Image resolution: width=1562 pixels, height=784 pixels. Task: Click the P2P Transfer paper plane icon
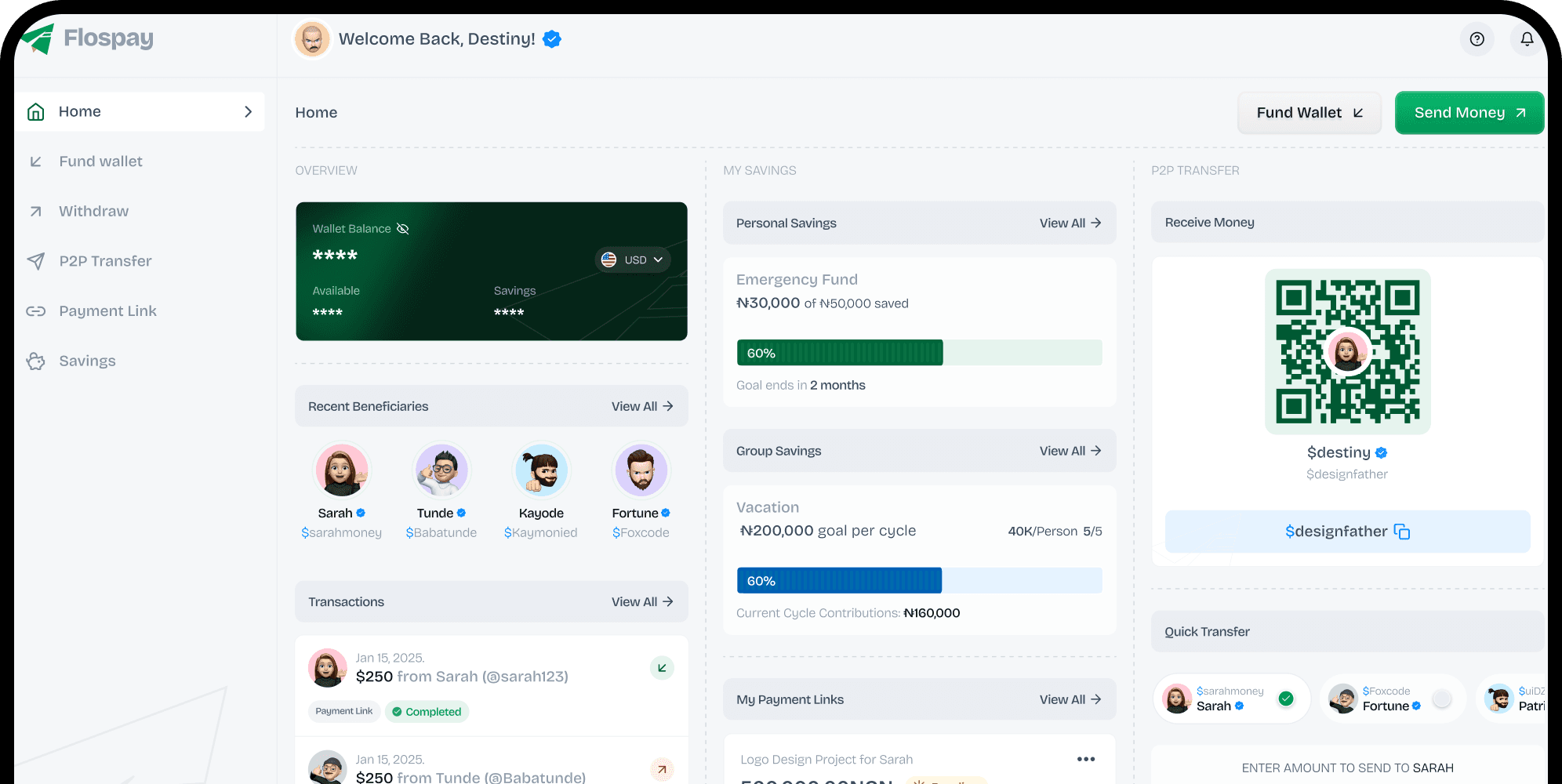point(36,261)
